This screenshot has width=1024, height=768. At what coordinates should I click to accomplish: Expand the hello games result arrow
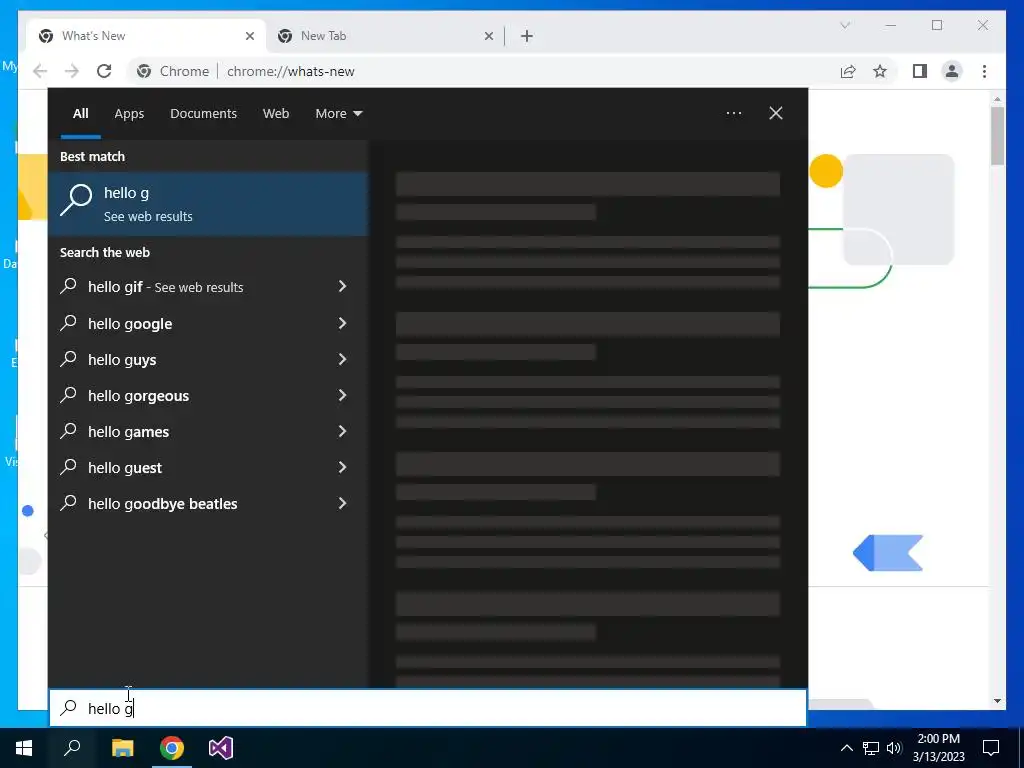pyautogui.click(x=342, y=430)
